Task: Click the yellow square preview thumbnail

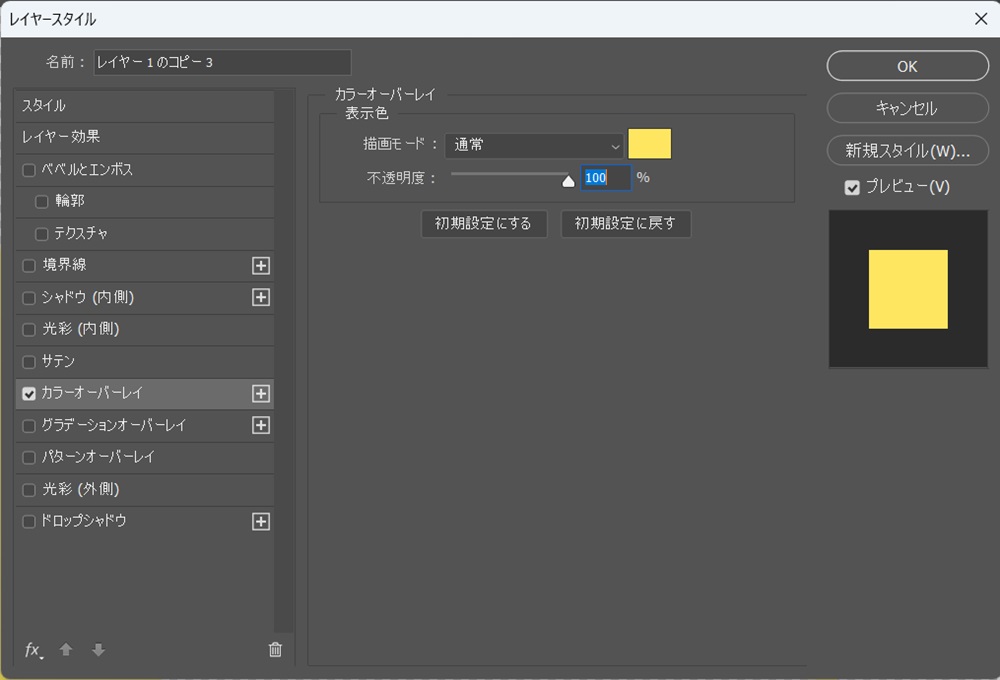Action: pyautogui.click(x=908, y=289)
